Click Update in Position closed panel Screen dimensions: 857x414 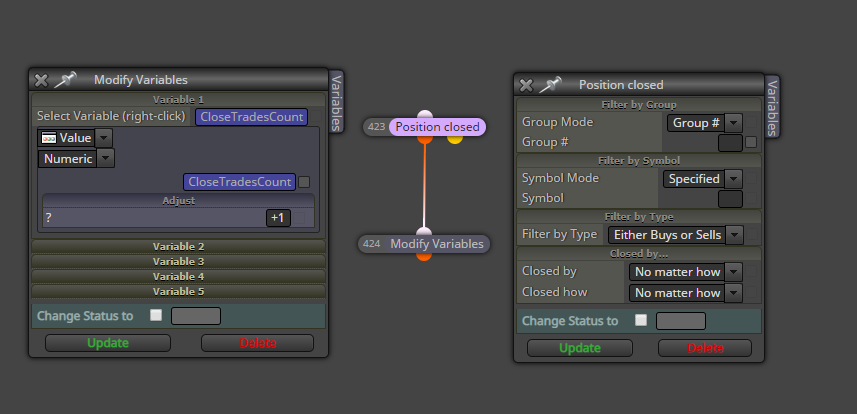point(579,348)
